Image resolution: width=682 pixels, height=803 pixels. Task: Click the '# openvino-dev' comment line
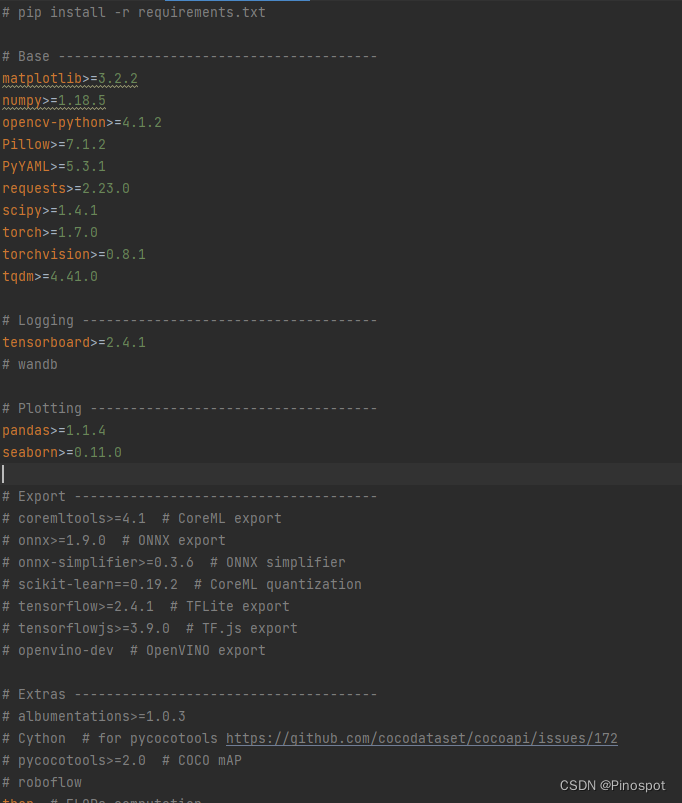pyautogui.click(x=134, y=651)
